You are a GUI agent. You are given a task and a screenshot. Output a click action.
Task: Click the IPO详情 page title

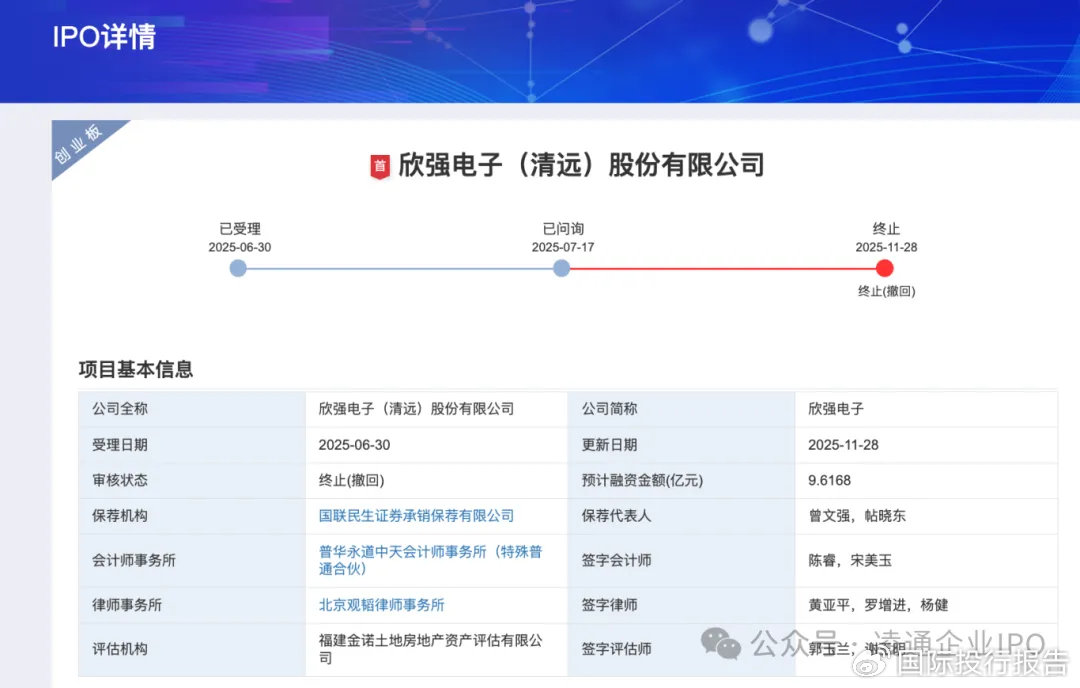click(105, 37)
